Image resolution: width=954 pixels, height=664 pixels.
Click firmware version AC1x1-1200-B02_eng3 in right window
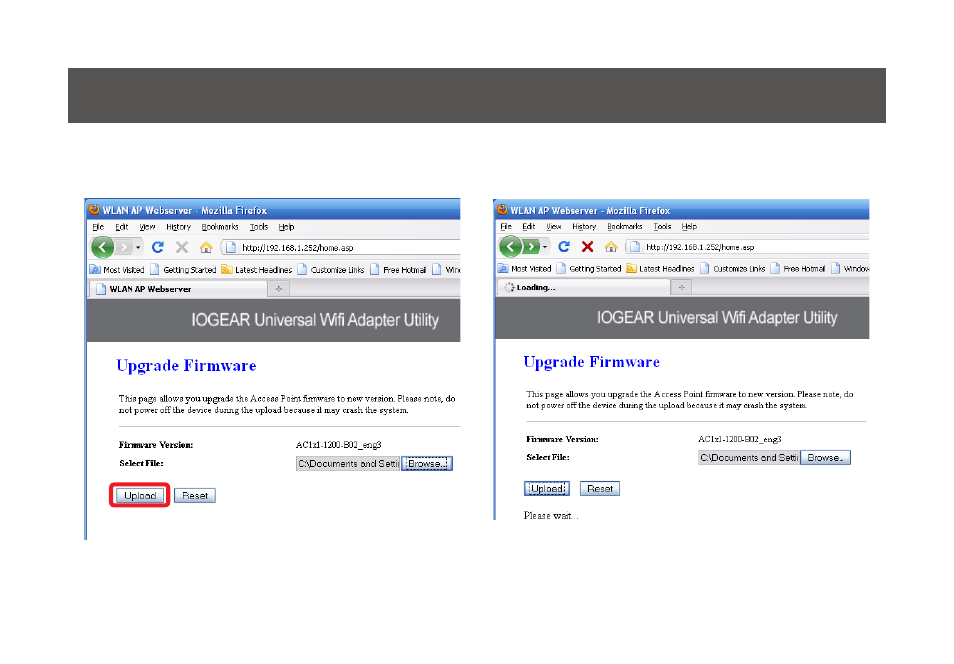pyautogui.click(x=740, y=439)
